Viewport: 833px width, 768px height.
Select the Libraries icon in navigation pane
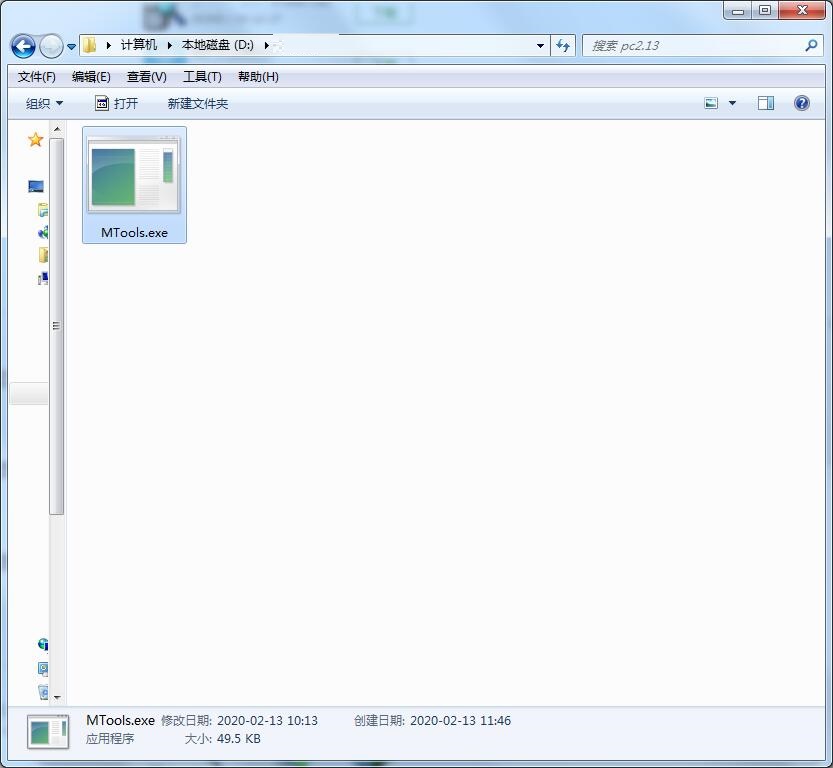click(x=43, y=210)
